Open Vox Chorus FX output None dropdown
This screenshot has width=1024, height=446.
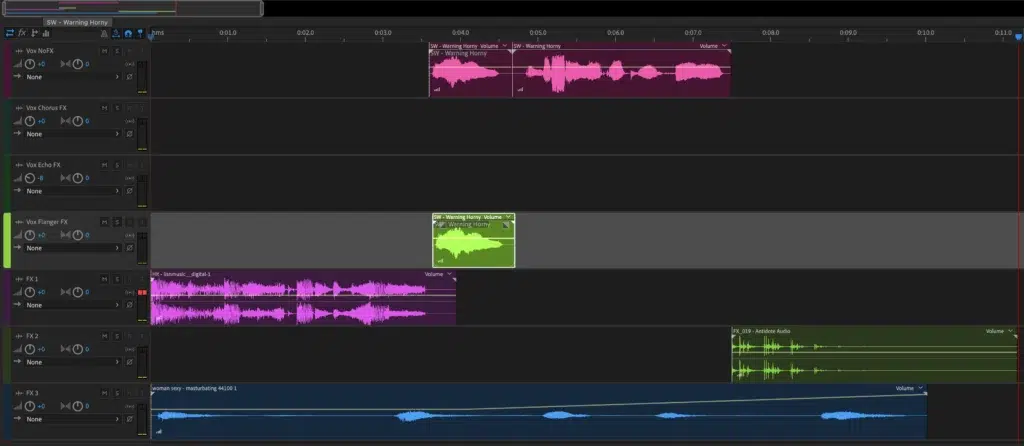pos(73,134)
